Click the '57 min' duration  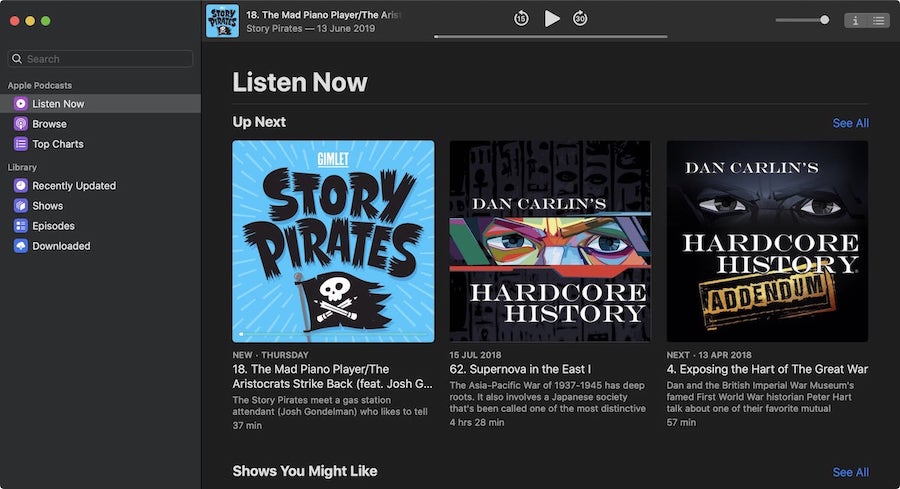pyautogui.click(x=681, y=422)
